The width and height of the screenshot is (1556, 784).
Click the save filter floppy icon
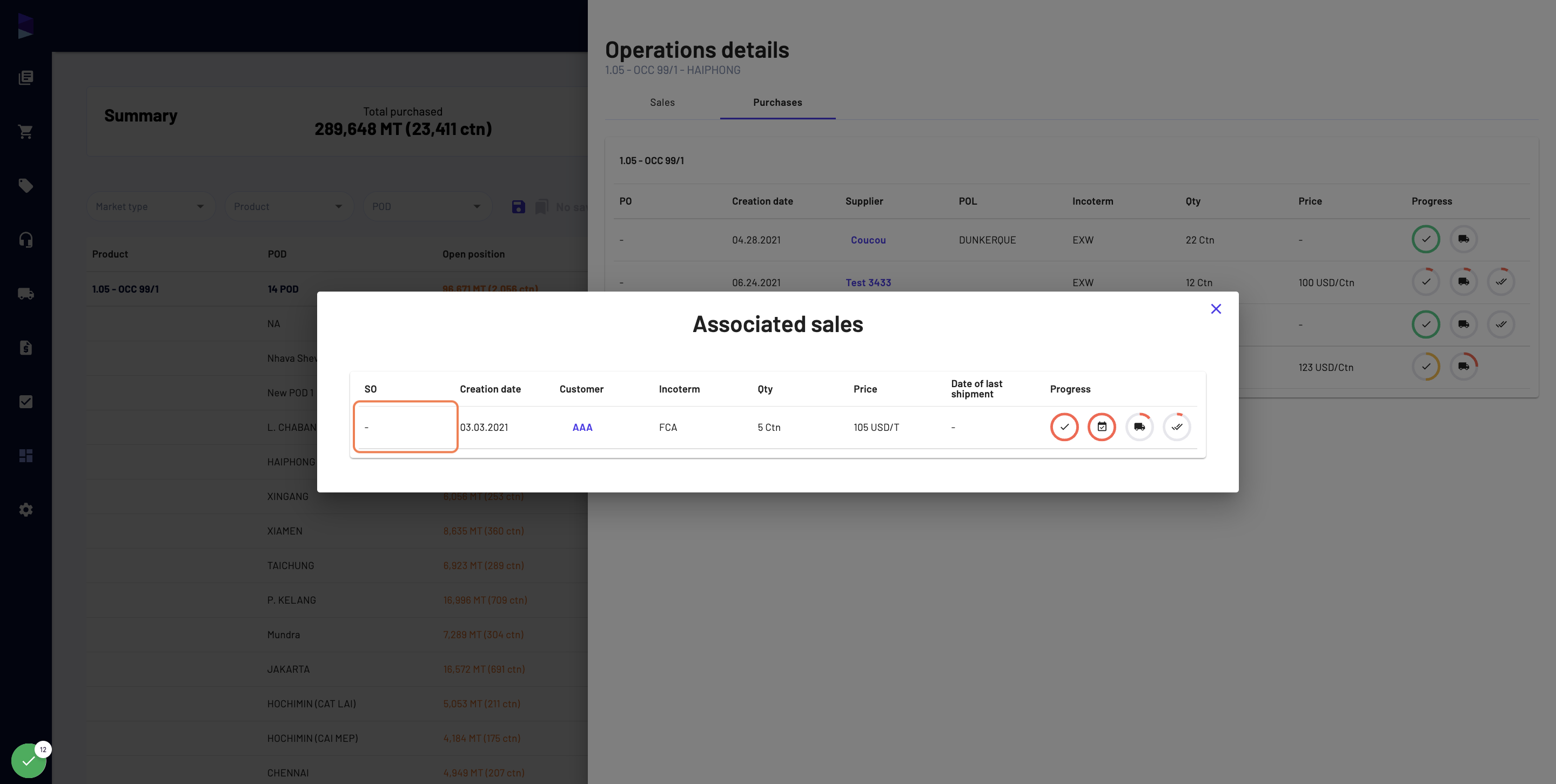pos(518,207)
